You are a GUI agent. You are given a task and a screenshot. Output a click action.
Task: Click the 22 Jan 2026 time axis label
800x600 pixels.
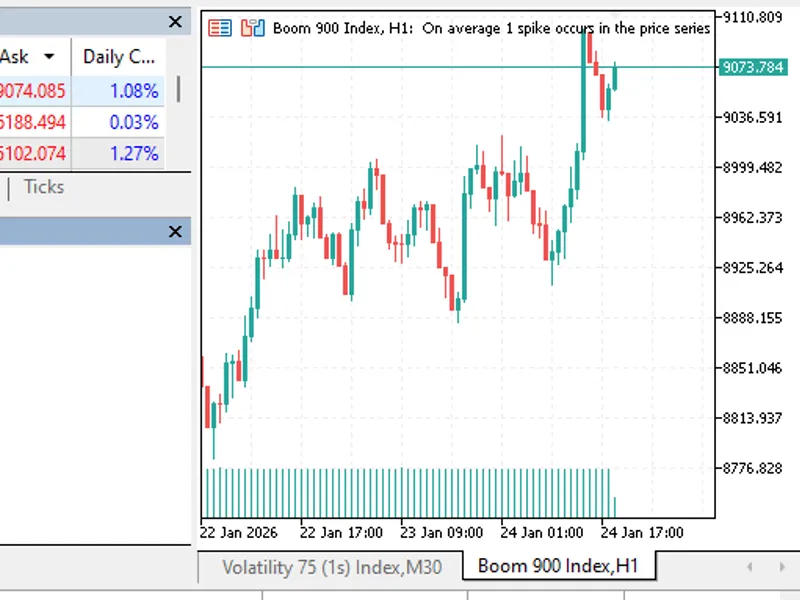coord(239,533)
